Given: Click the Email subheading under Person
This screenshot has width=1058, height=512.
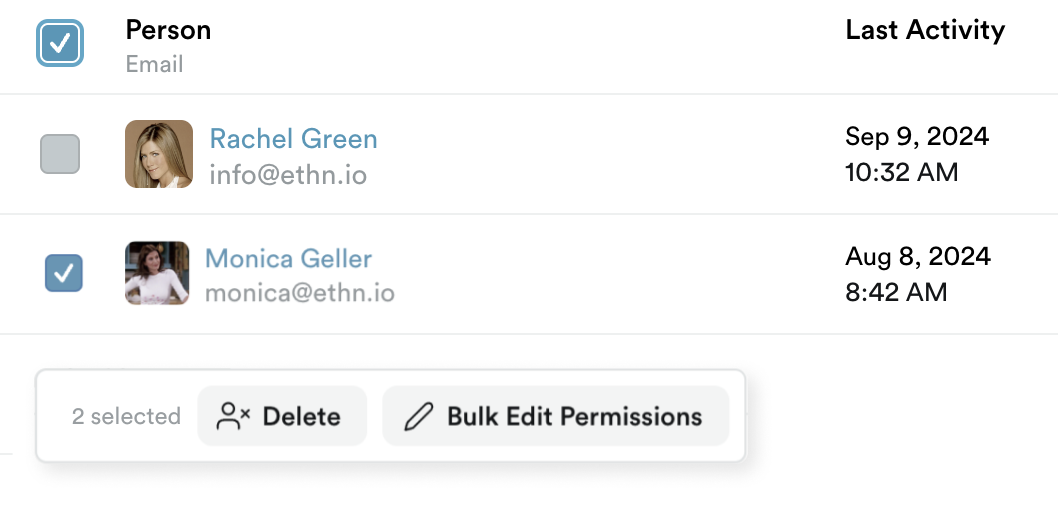Looking at the screenshot, I should [x=155, y=65].
